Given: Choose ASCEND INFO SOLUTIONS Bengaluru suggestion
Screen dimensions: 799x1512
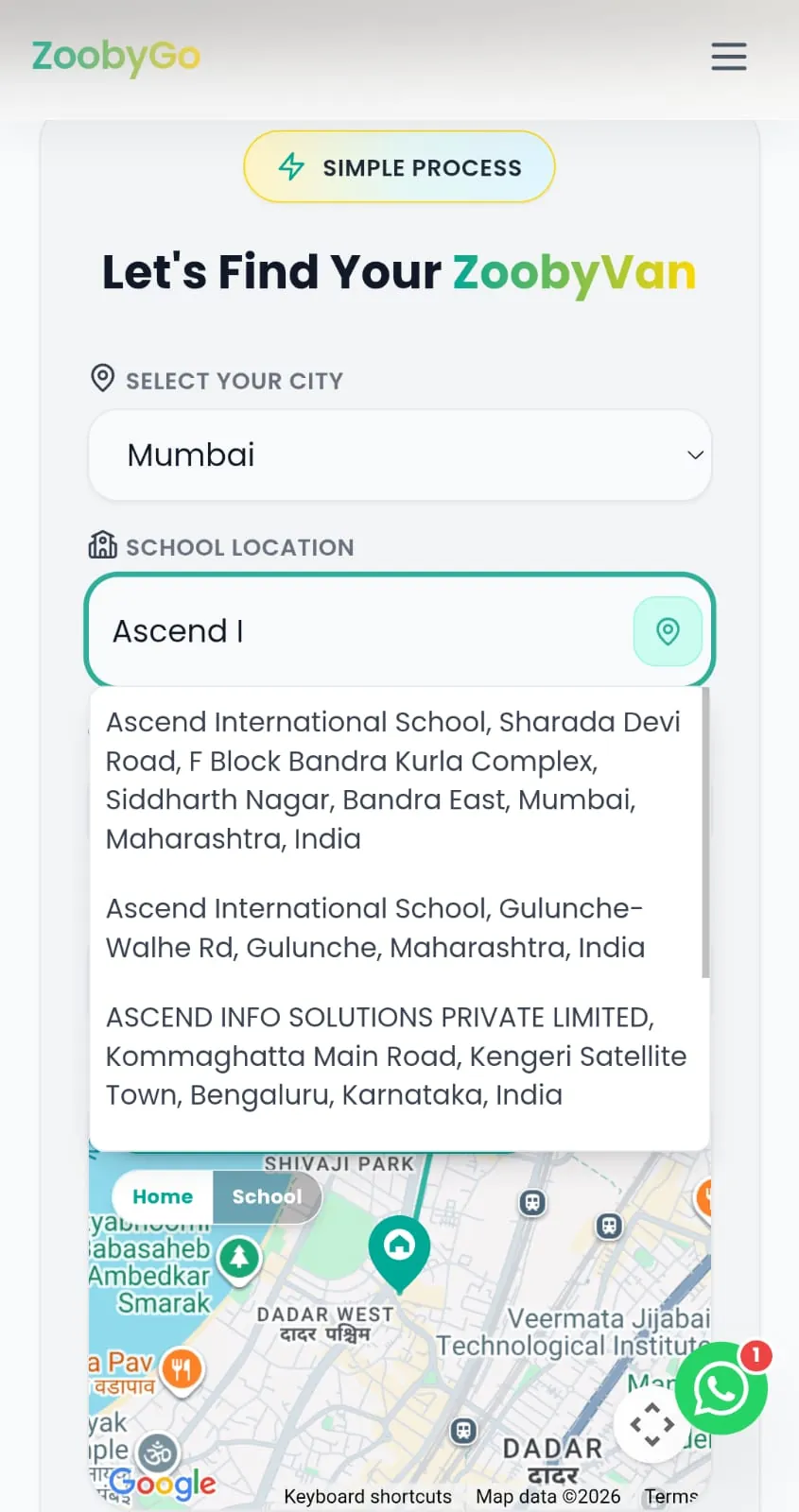Looking at the screenshot, I should click(394, 1056).
